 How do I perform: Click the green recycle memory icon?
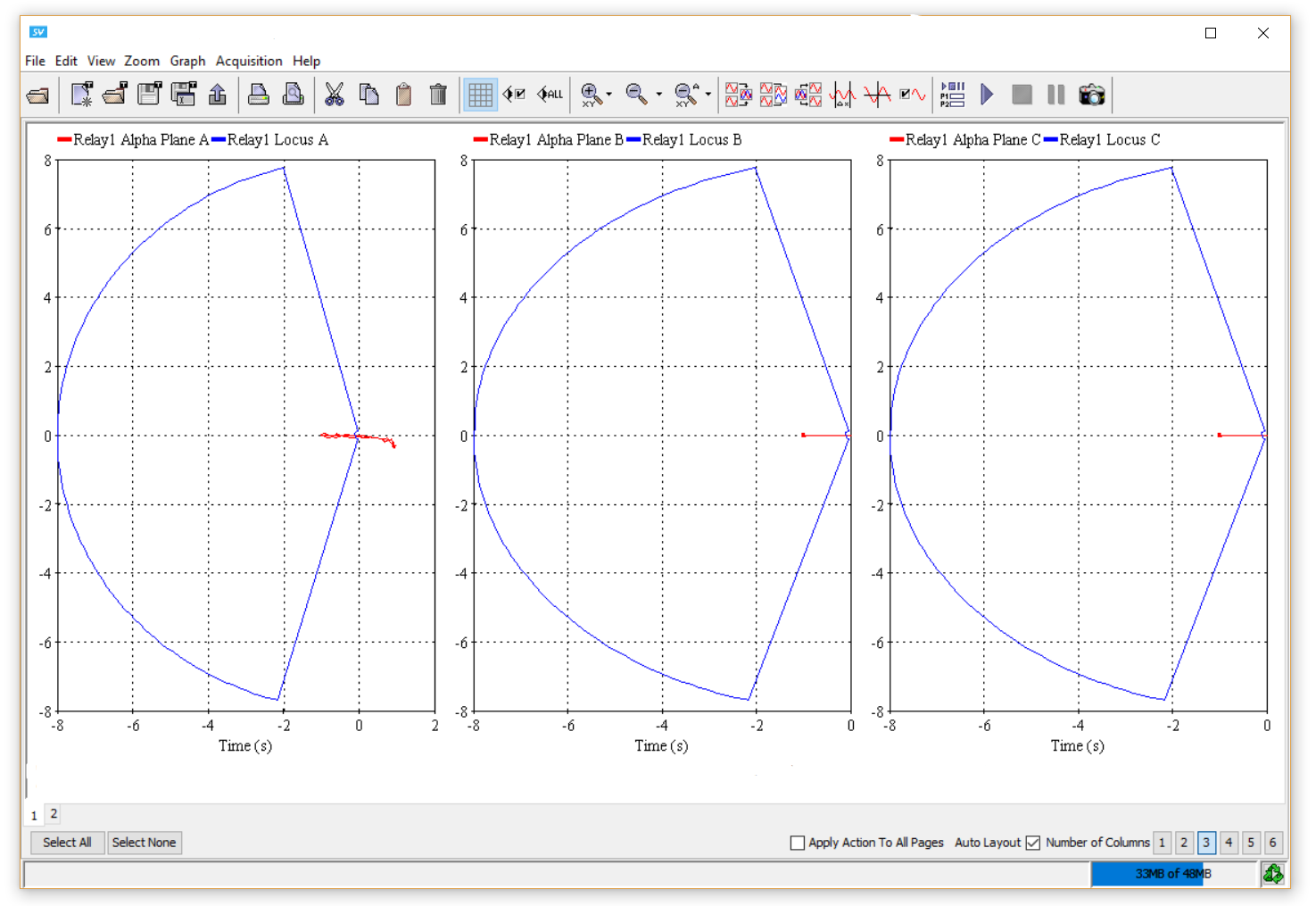1273,874
